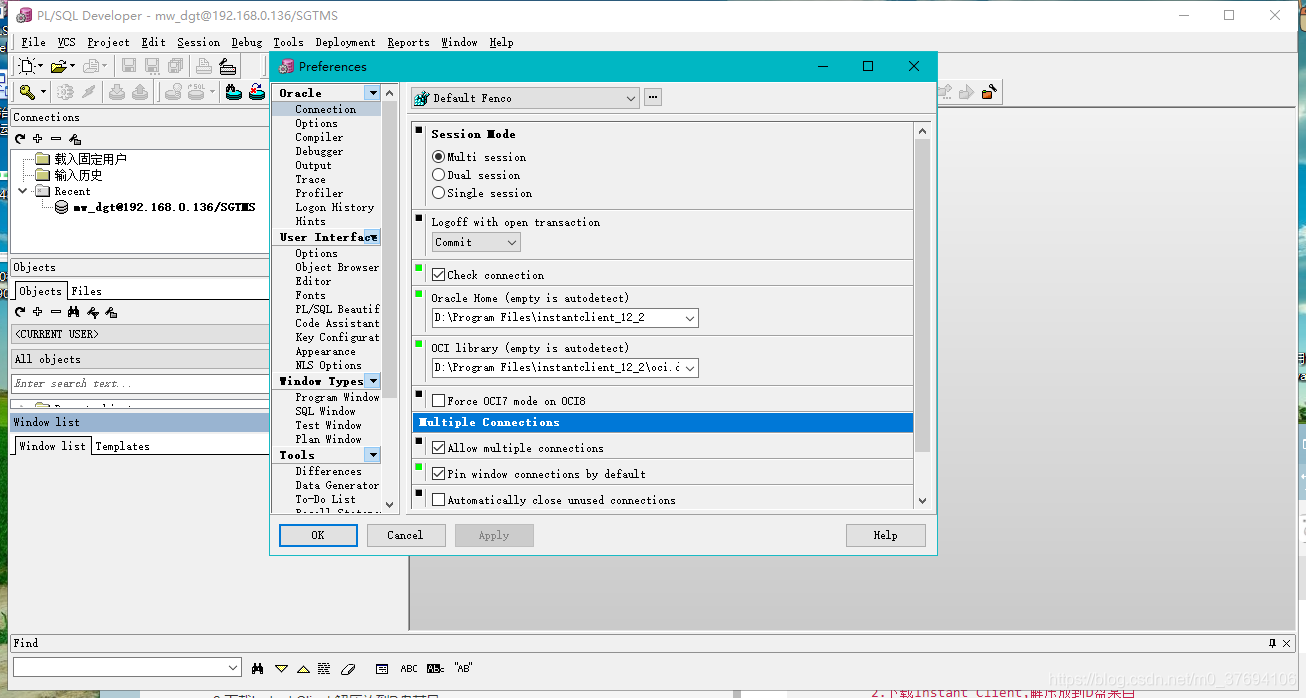
Task: Collapse the User Interface preferences section
Action: click(x=372, y=237)
